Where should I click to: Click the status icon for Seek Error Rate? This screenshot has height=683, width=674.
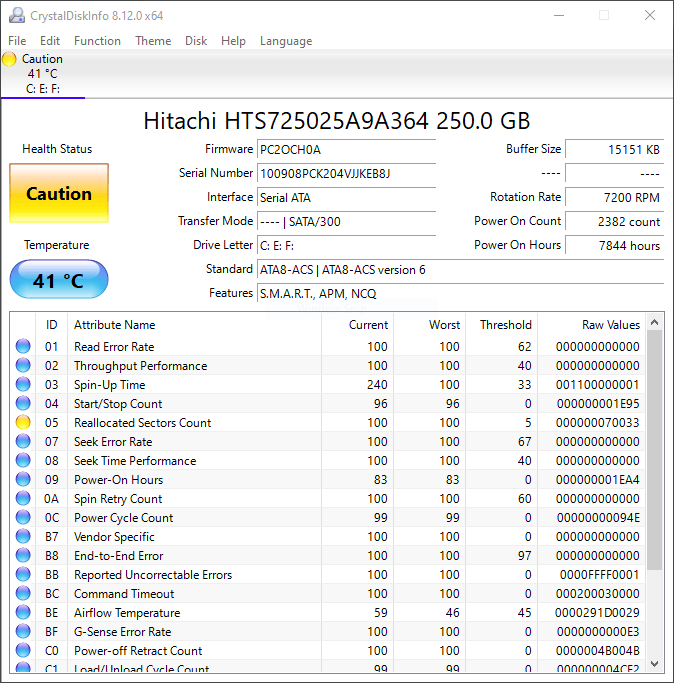pos(23,441)
